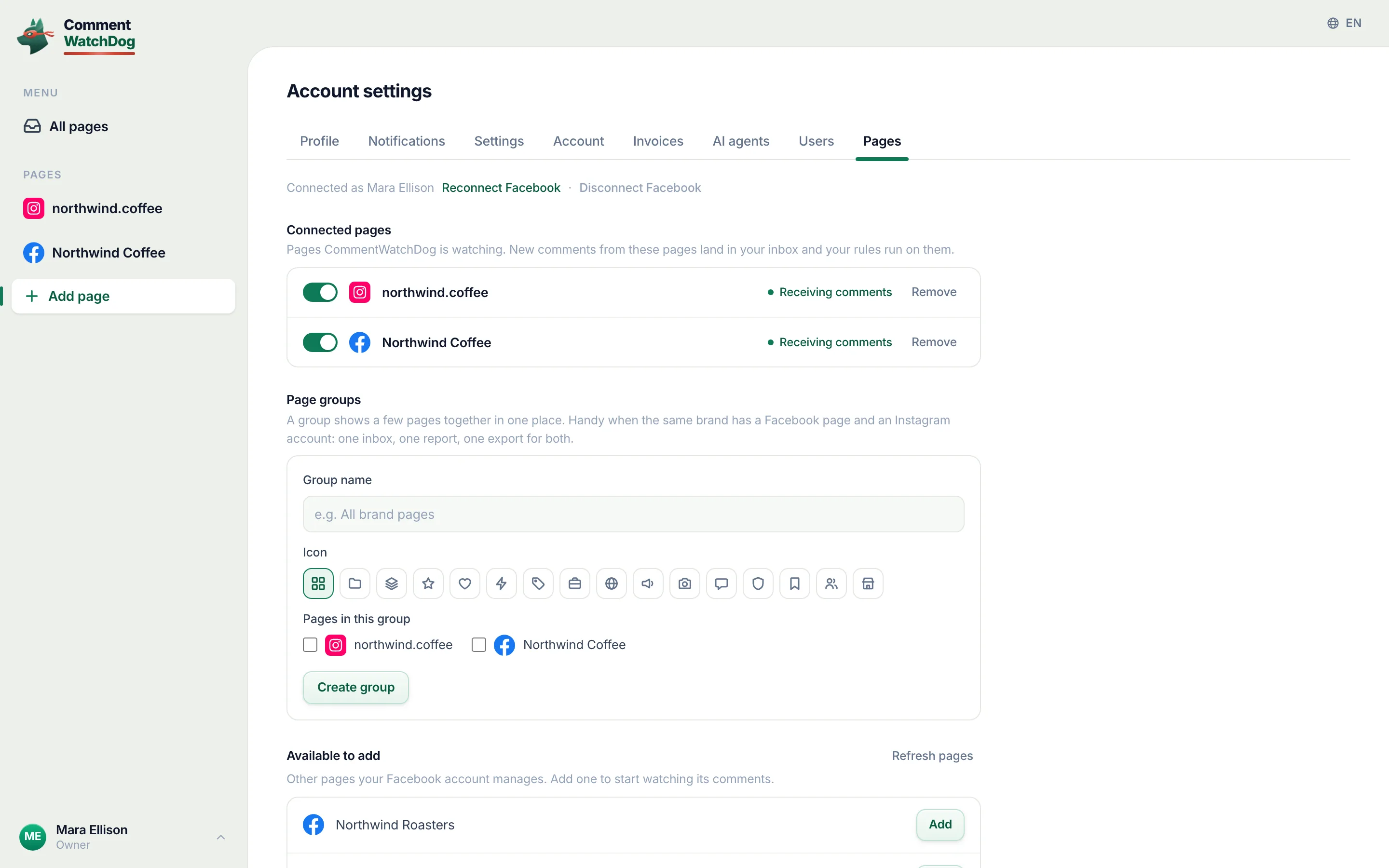Pick the globe icon for the group
The width and height of the screenshot is (1389, 868).
point(612,583)
